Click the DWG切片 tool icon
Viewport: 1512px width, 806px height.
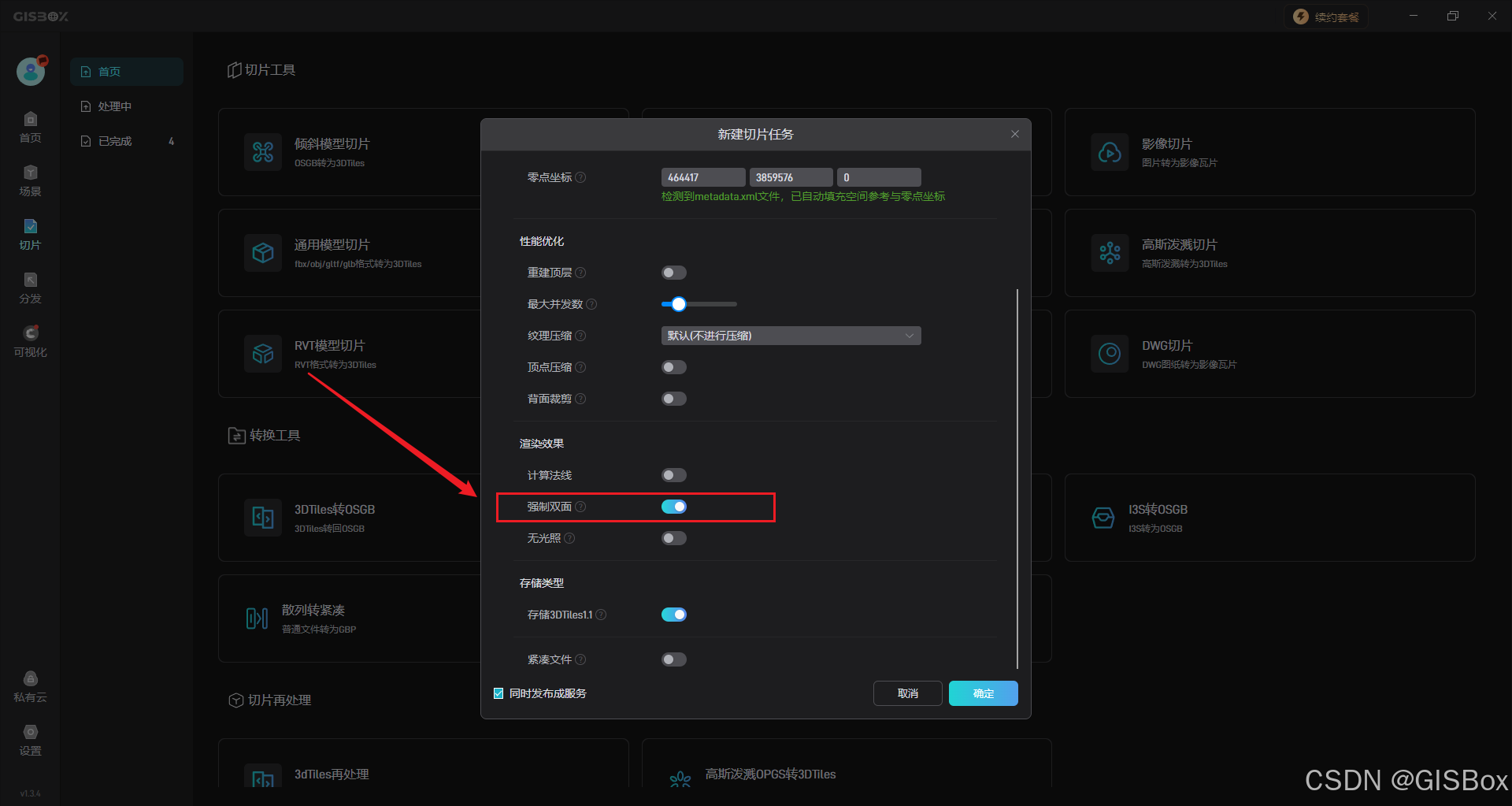tap(1110, 354)
